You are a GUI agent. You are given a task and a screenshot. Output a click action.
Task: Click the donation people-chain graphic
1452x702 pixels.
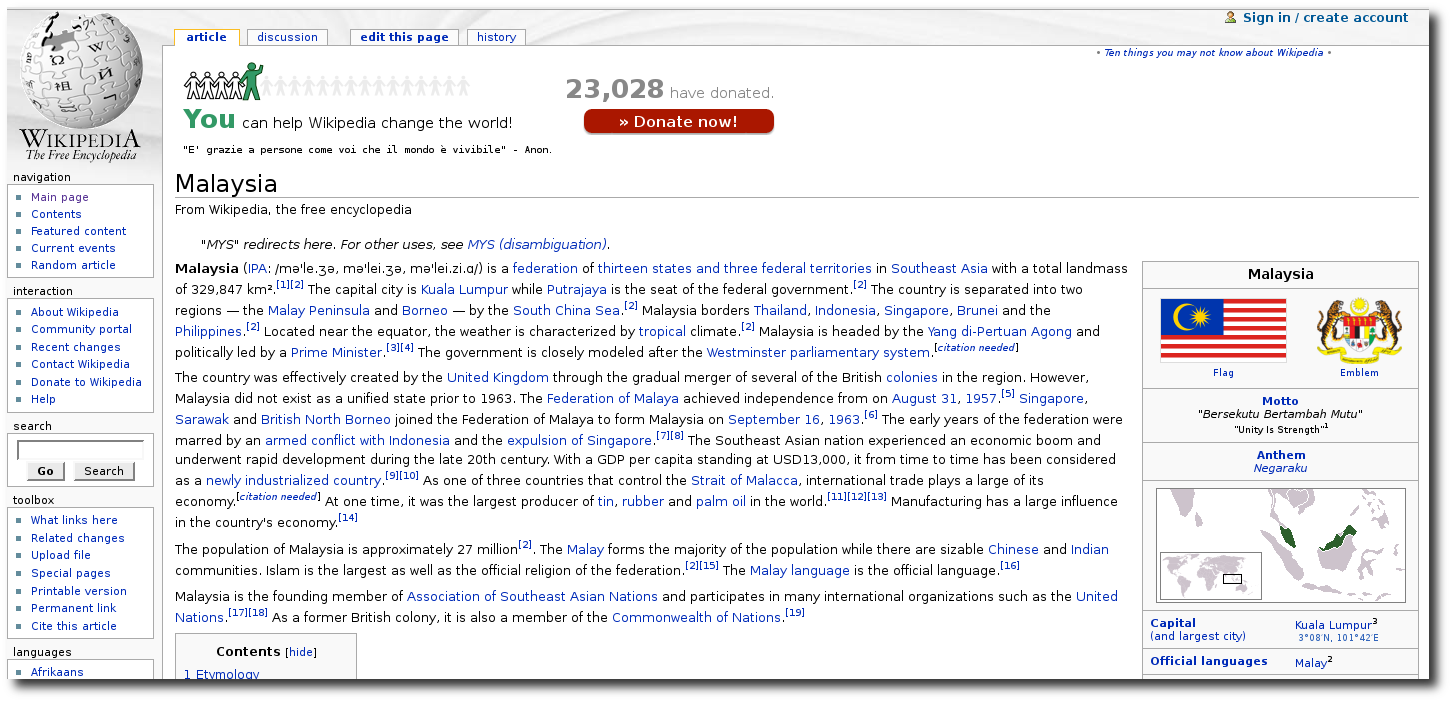pyautogui.click(x=327, y=83)
